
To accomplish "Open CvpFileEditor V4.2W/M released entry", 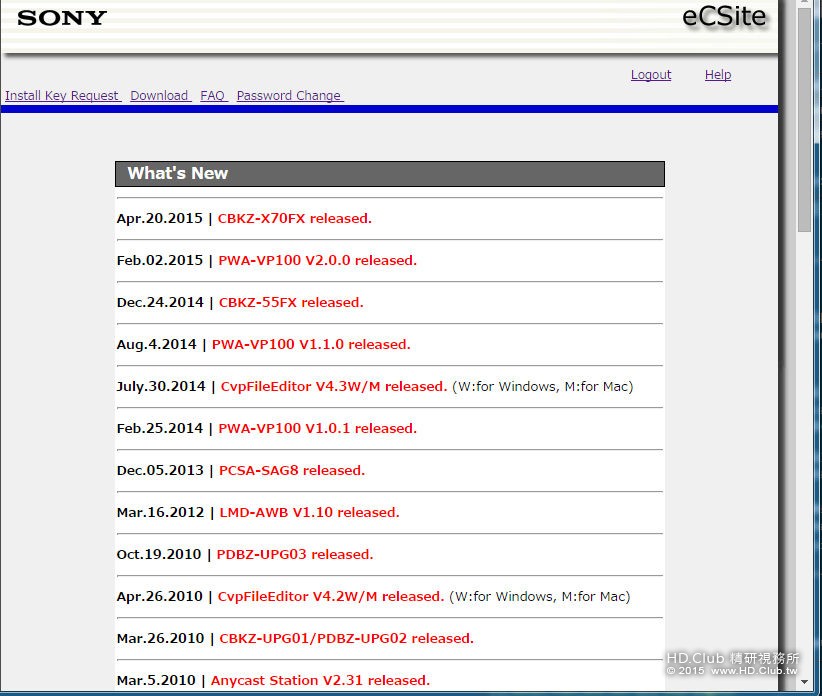I will pyautogui.click(x=331, y=596).
